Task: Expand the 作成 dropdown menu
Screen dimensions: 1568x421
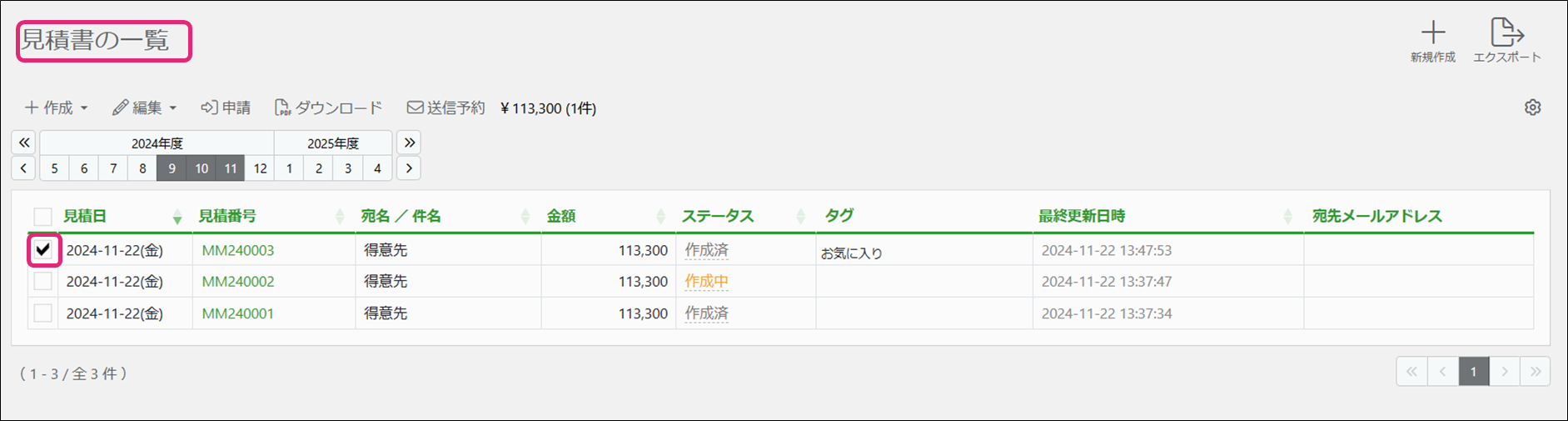Action: tap(57, 108)
